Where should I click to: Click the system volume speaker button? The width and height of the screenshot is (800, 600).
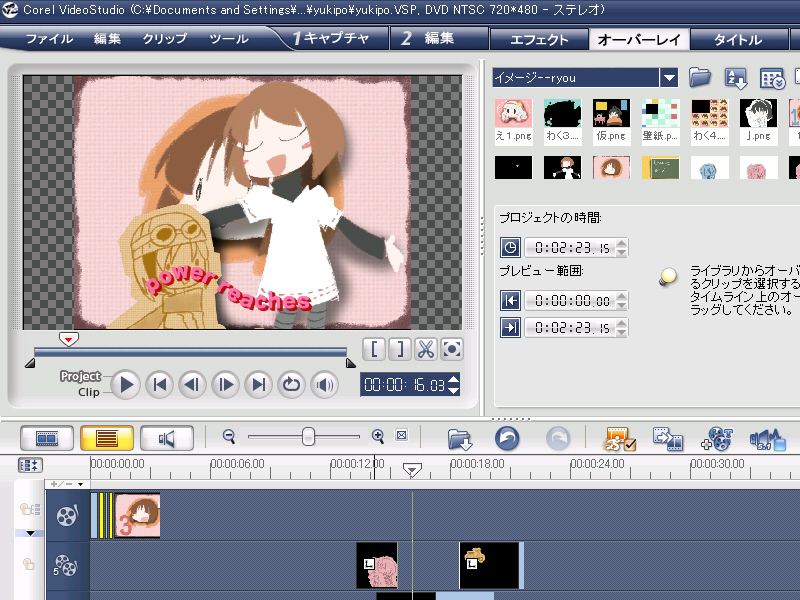point(324,385)
